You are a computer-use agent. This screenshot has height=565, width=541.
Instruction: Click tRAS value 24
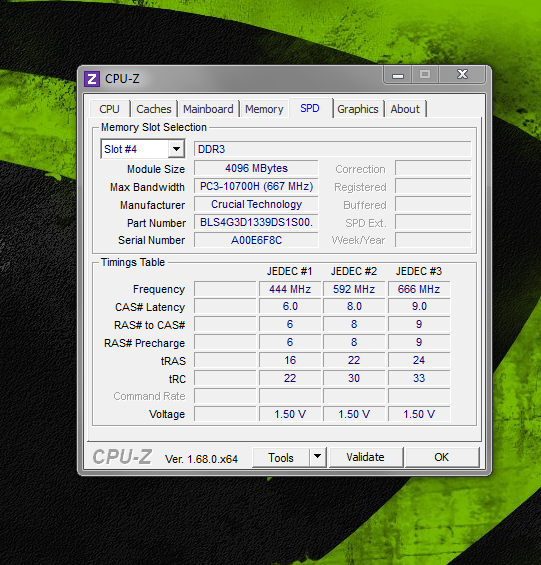pyautogui.click(x=419, y=360)
